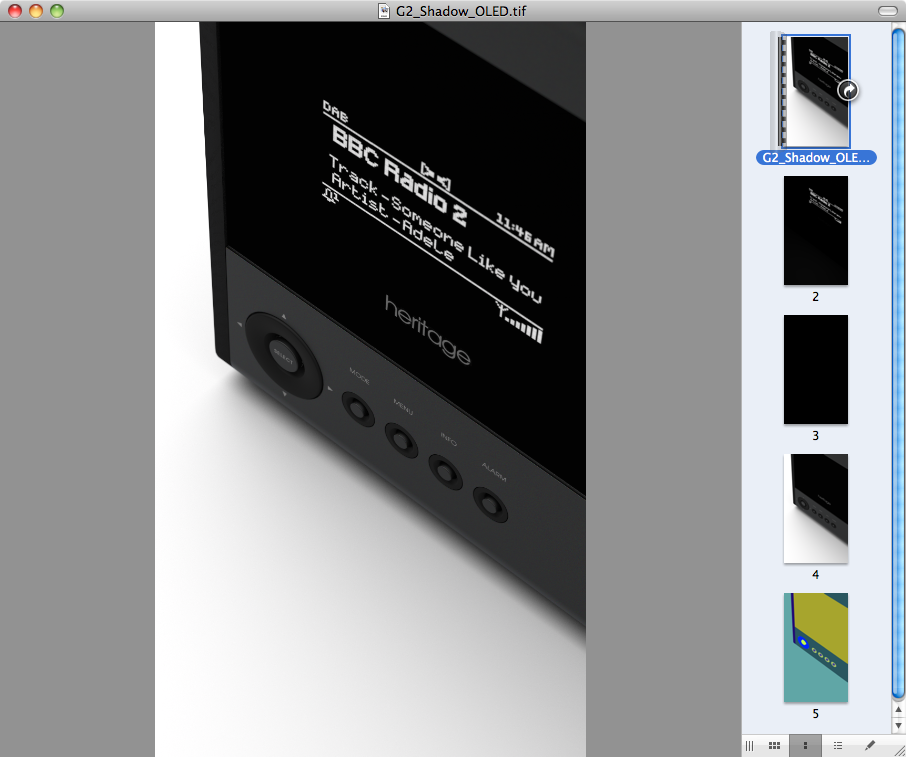Image resolution: width=906 pixels, height=757 pixels.
Task: Select the teal and yellow page 5 thumbnail
Action: coord(816,647)
